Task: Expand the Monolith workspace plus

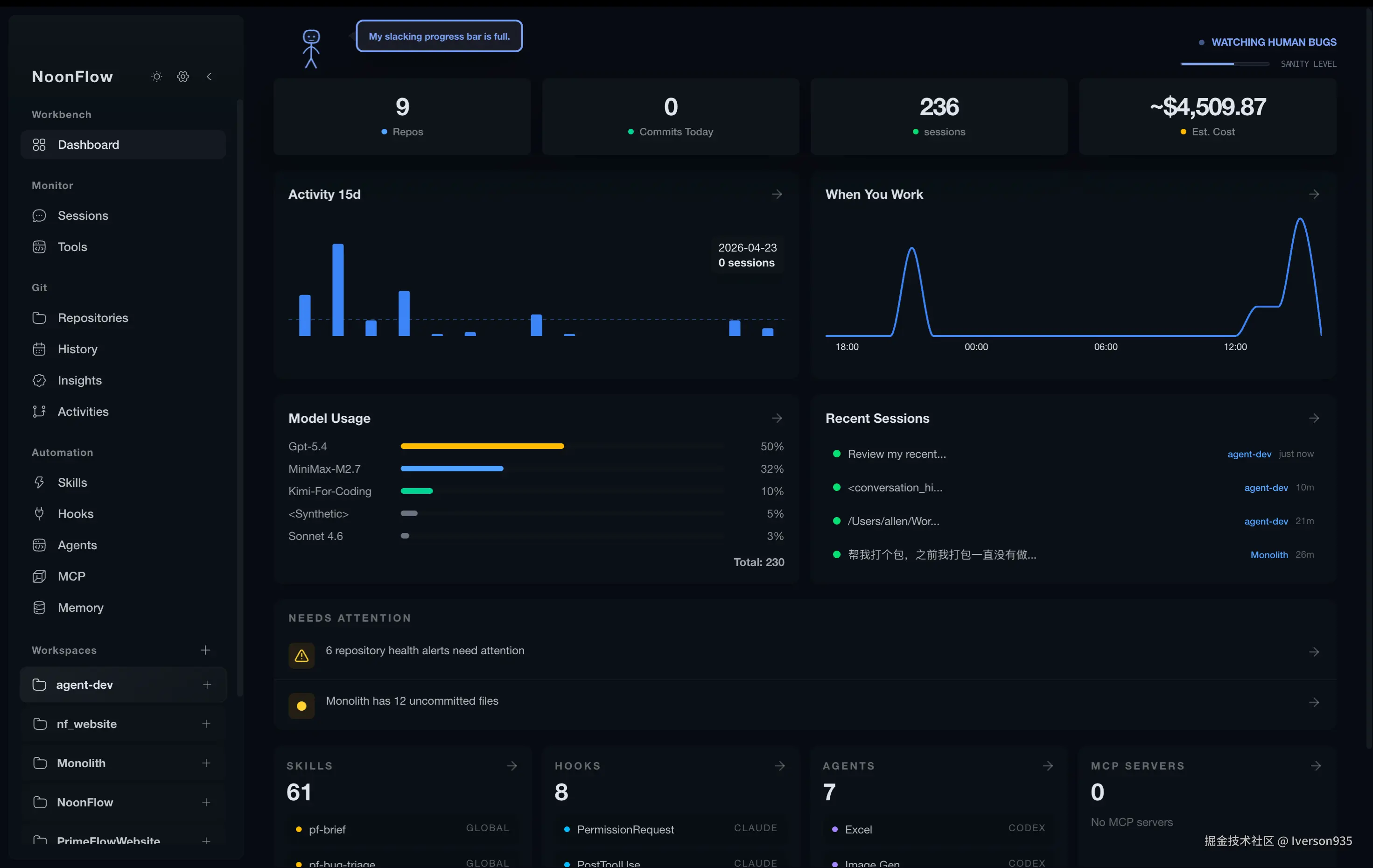Action: (x=206, y=763)
